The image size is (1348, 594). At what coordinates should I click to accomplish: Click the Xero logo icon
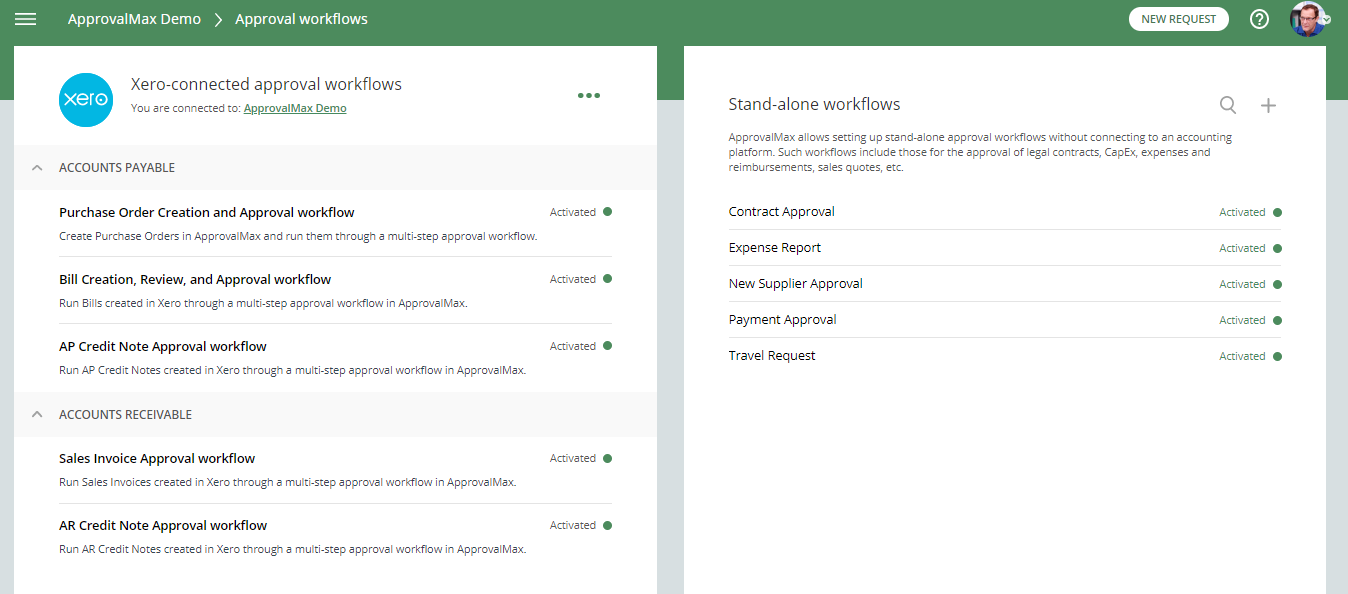[86, 99]
